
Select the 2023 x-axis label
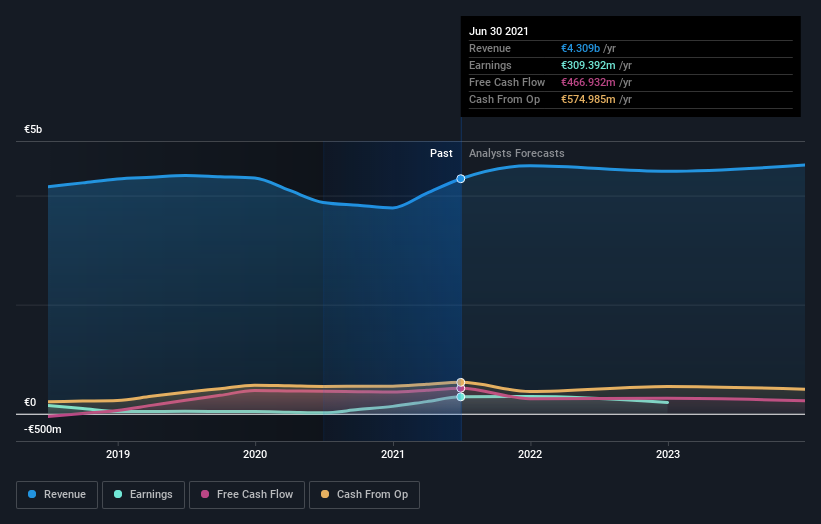pyautogui.click(x=668, y=454)
